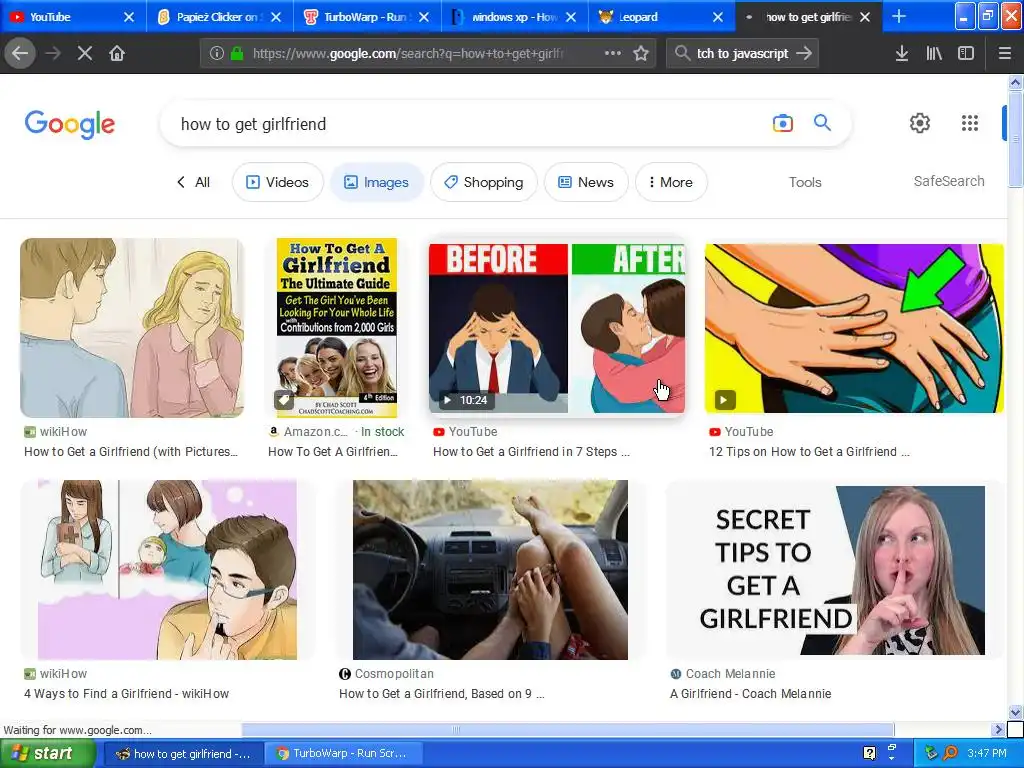
Task: Select the Videos search filter
Action: click(278, 182)
